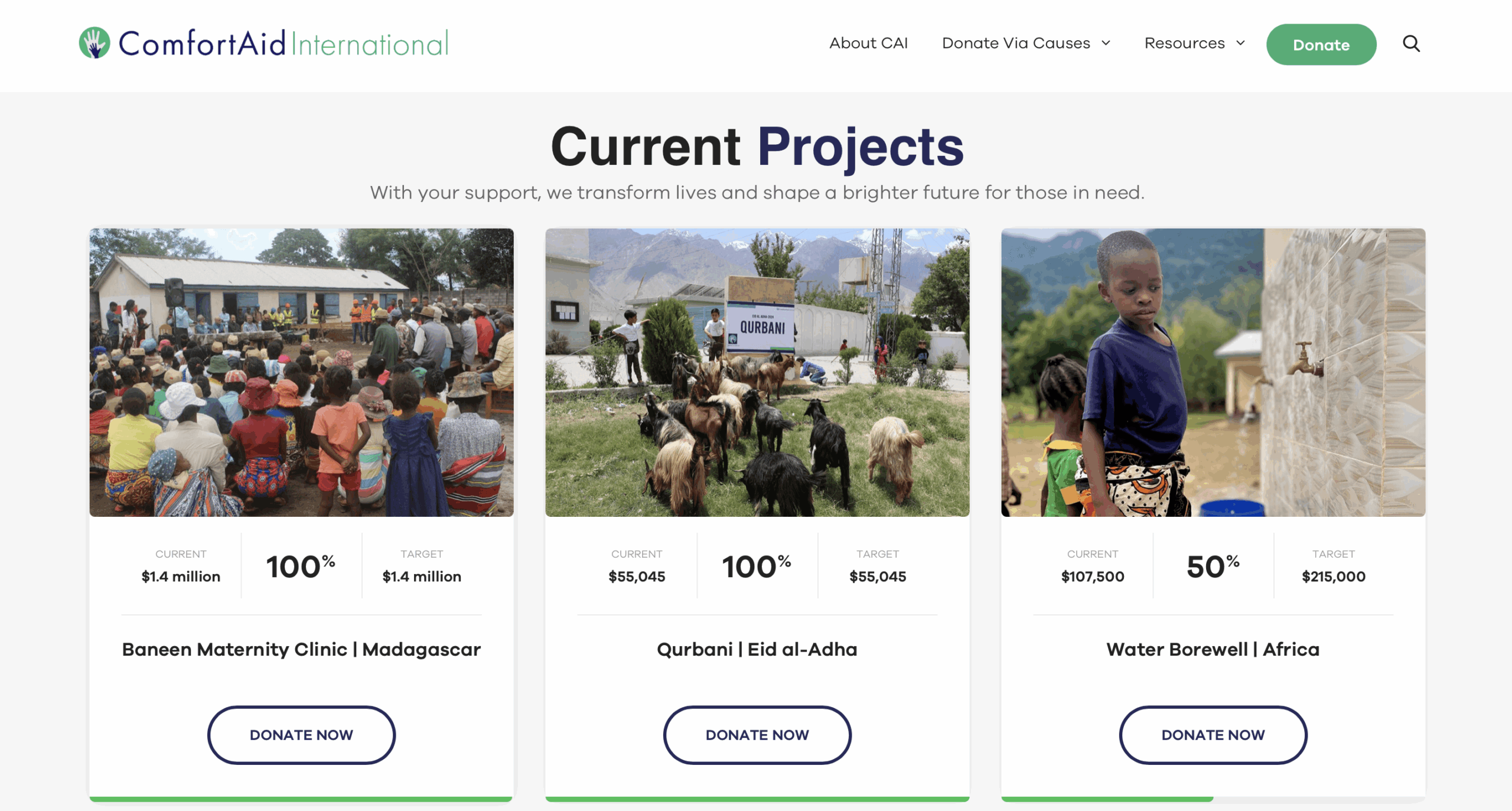Donate now to Baneen Maternity Clinic
Viewport: 1512px width, 811px height.
[301, 734]
